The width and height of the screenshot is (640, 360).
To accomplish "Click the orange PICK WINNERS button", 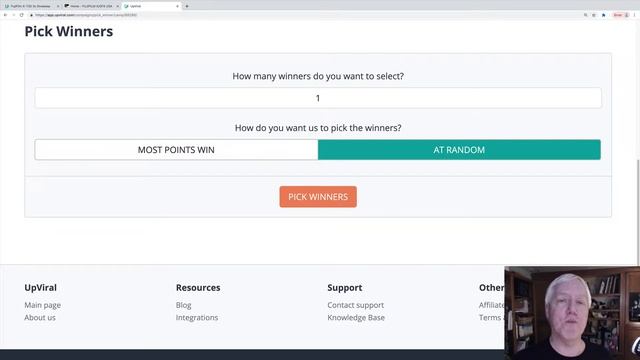I will pyautogui.click(x=318, y=197).
